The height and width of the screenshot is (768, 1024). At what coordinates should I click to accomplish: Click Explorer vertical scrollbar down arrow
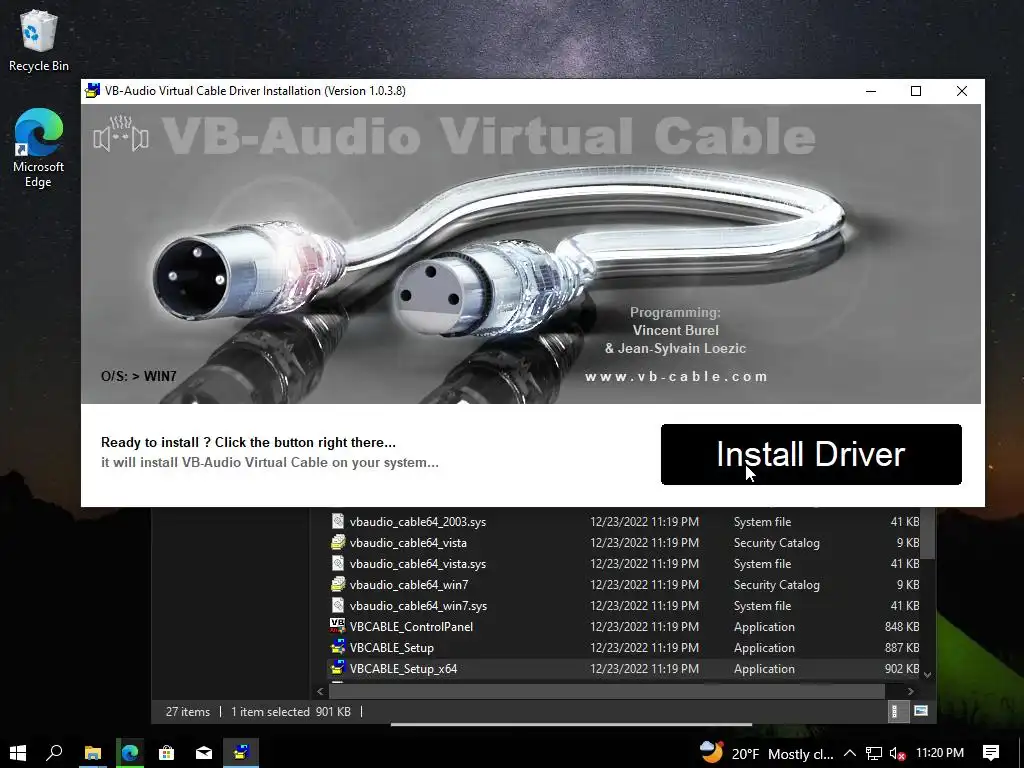point(927,675)
